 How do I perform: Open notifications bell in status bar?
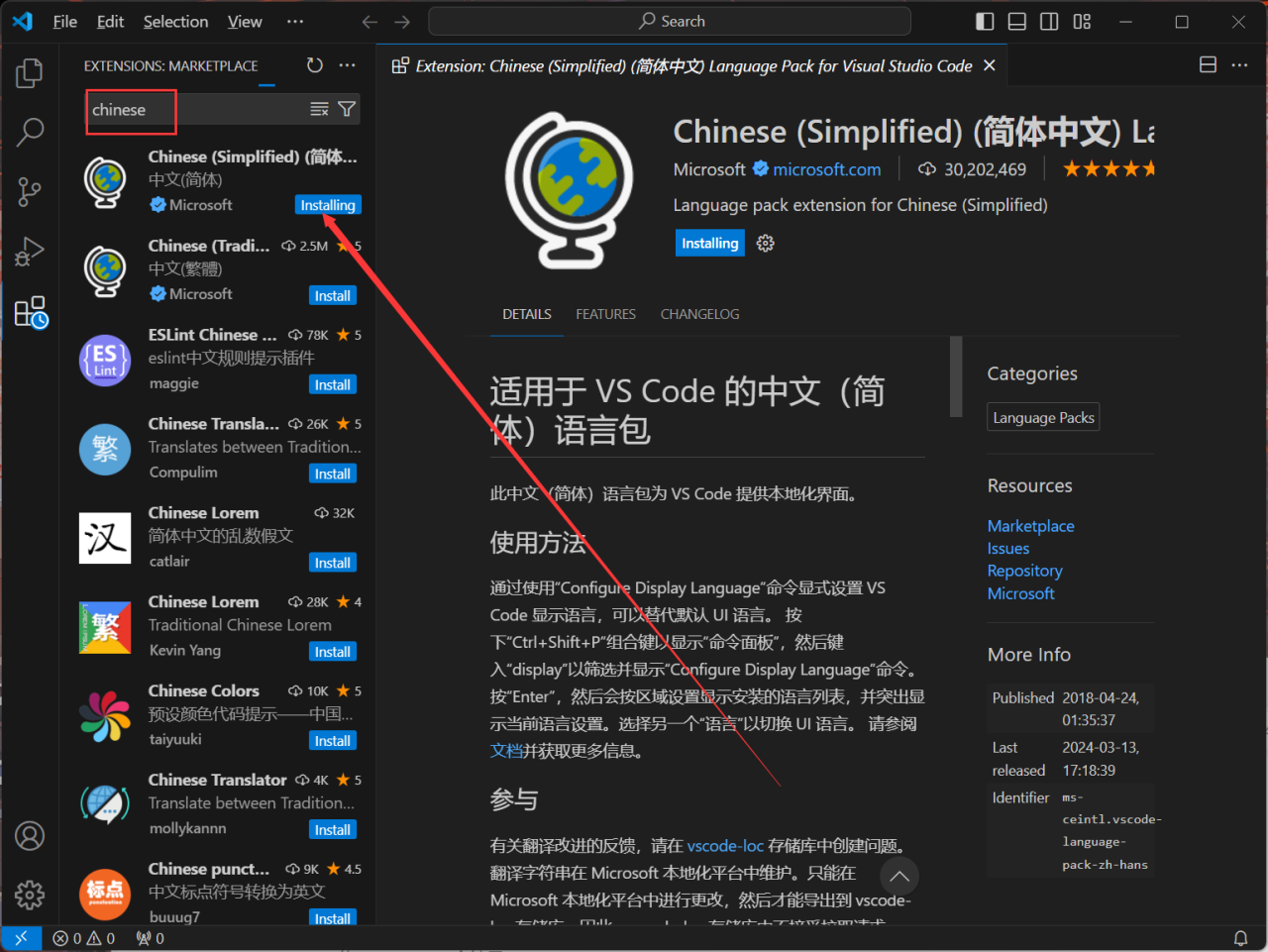(x=1240, y=938)
